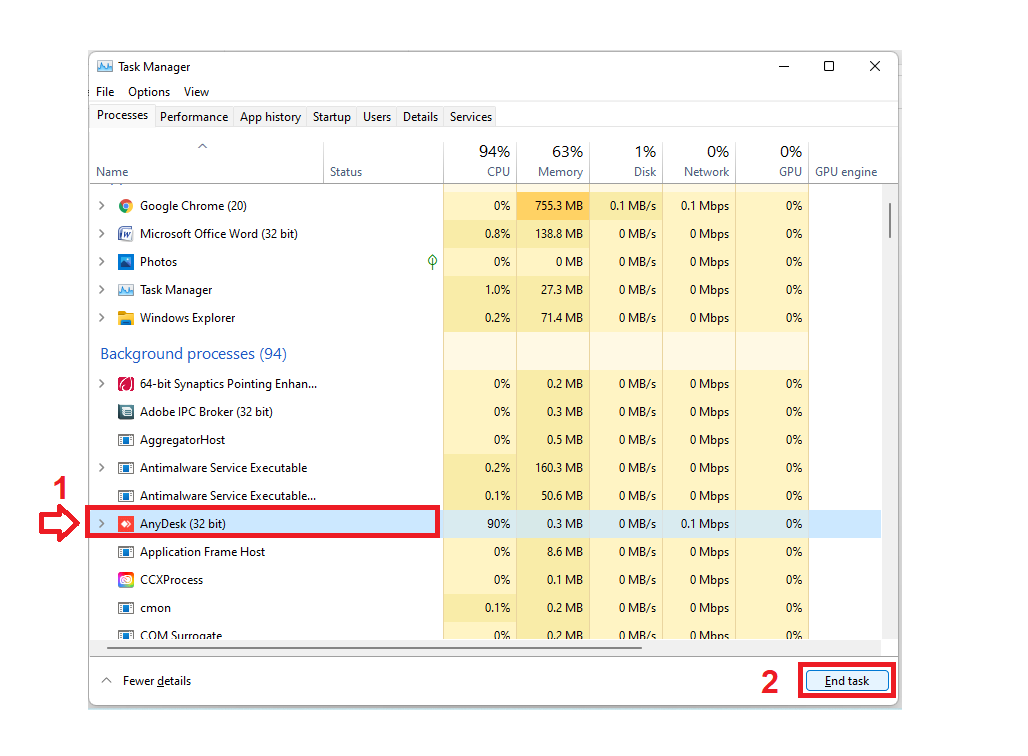Click the Google Chrome process icon

[125, 206]
